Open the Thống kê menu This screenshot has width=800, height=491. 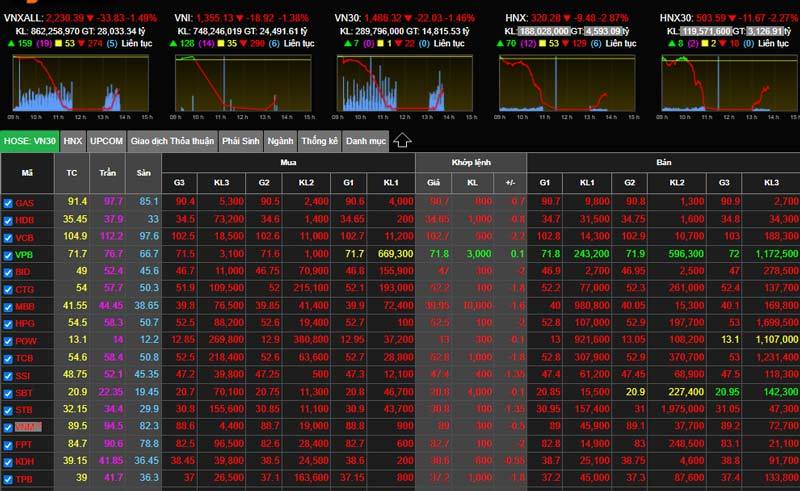(x=319, y=141)
